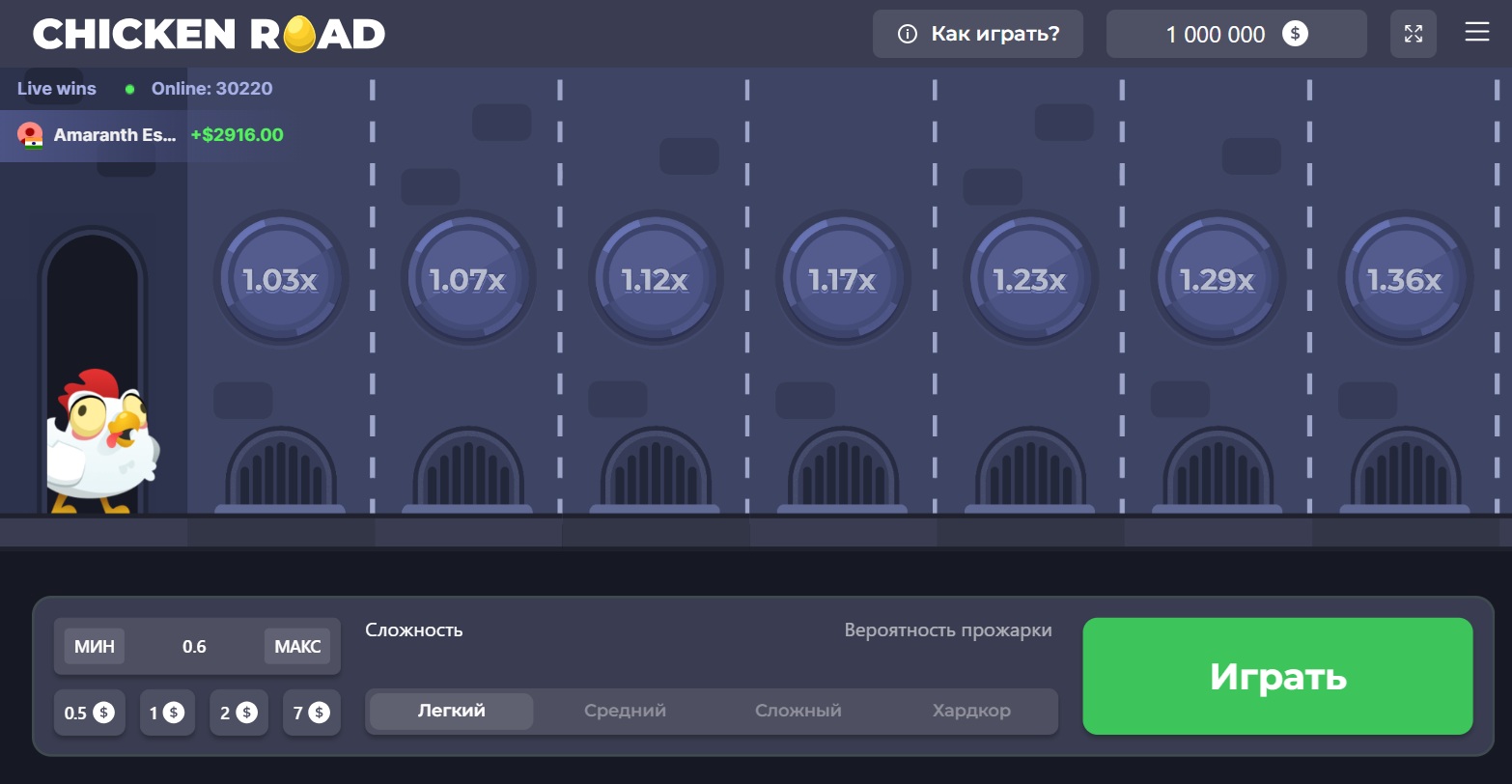
Task: Set bet to maximum with МАКС
Action: (x=297, y=646)
